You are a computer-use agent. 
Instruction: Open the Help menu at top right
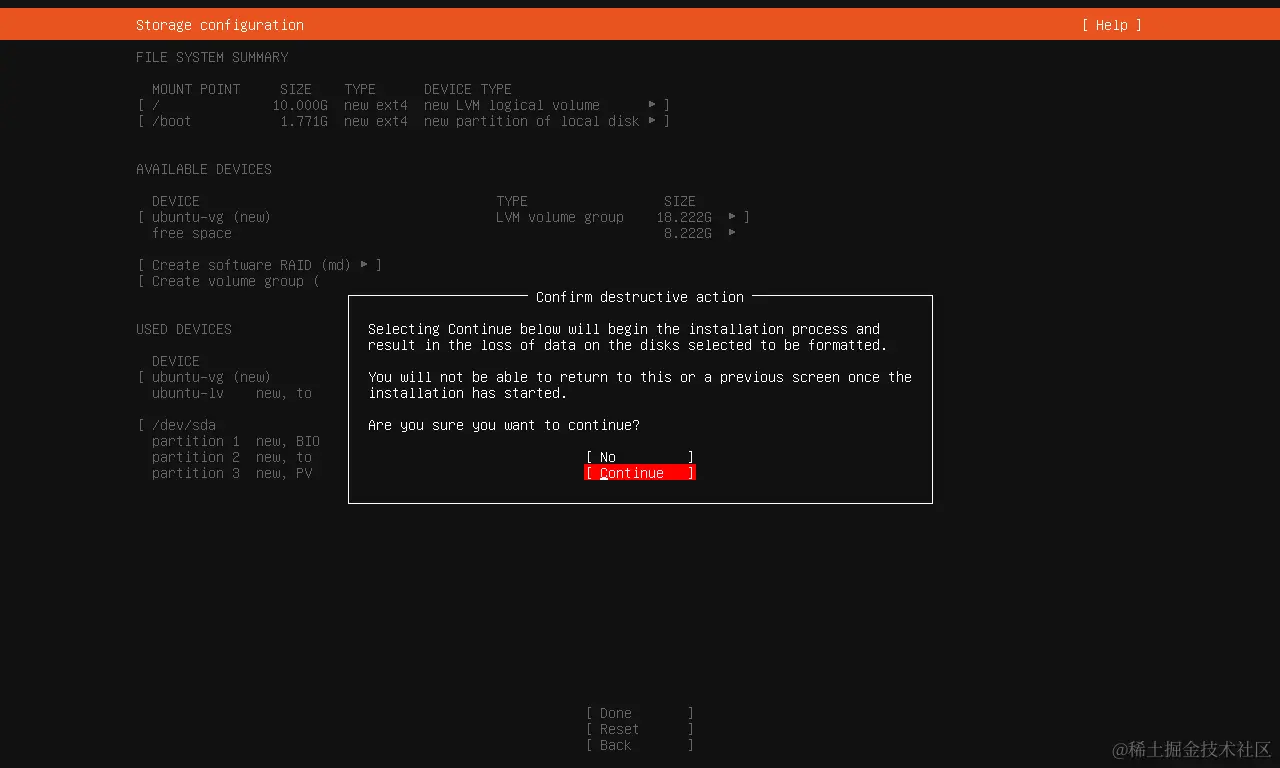pos(1110,24)
